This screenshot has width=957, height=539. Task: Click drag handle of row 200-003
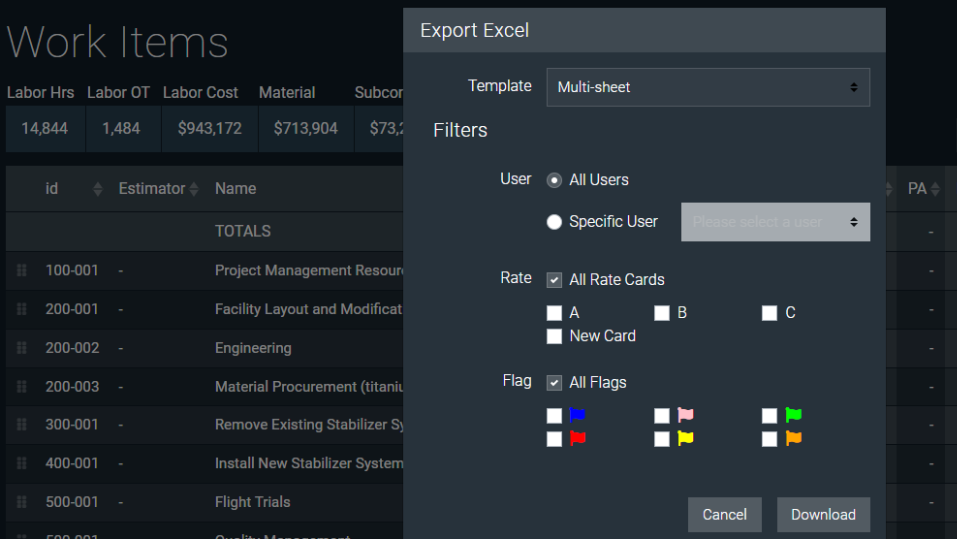[21, 386]
